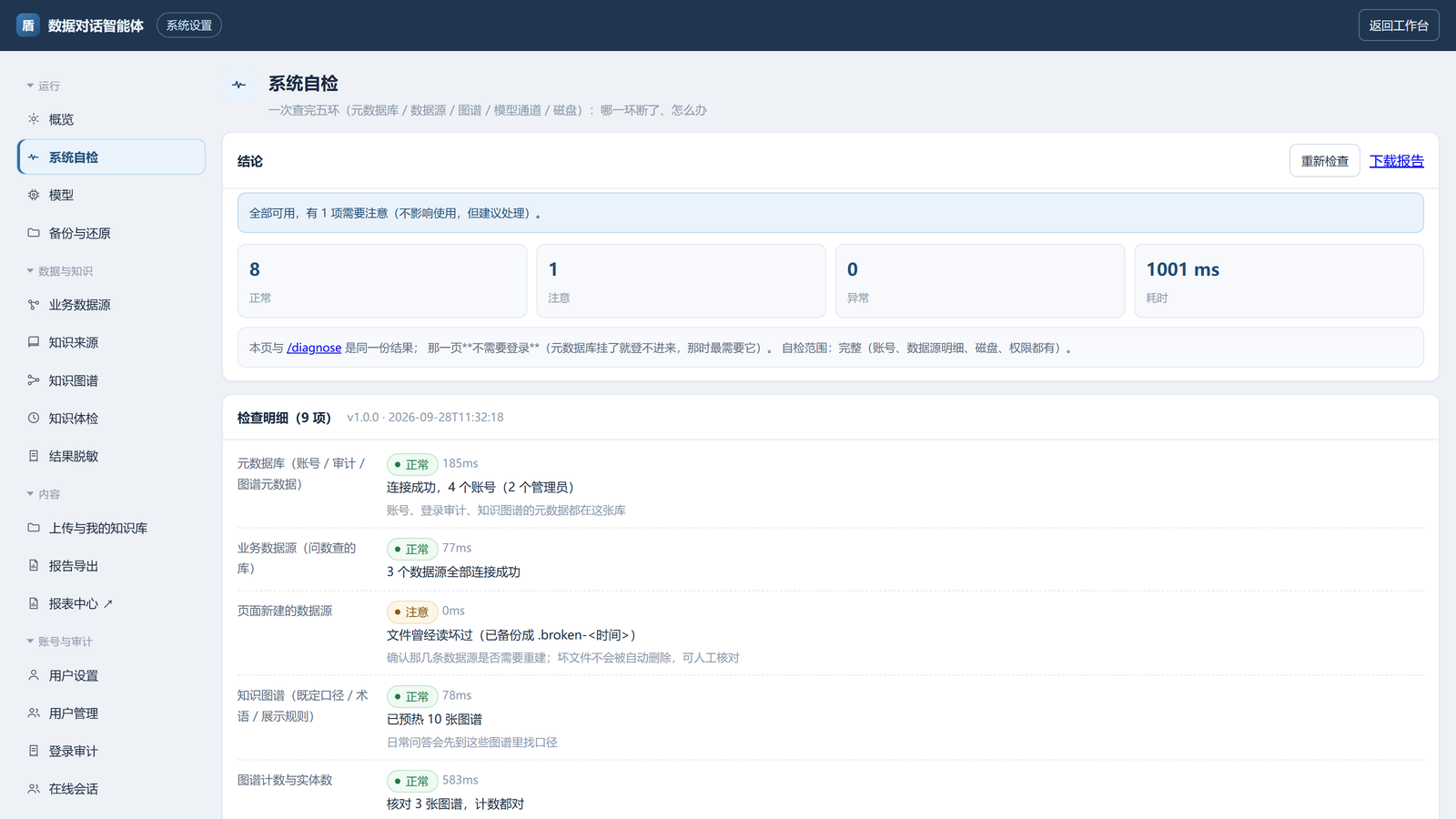Viewport: 1456px width, 819px height.
Task: Click the 用户设置 person icon
Action: point(34,675)
